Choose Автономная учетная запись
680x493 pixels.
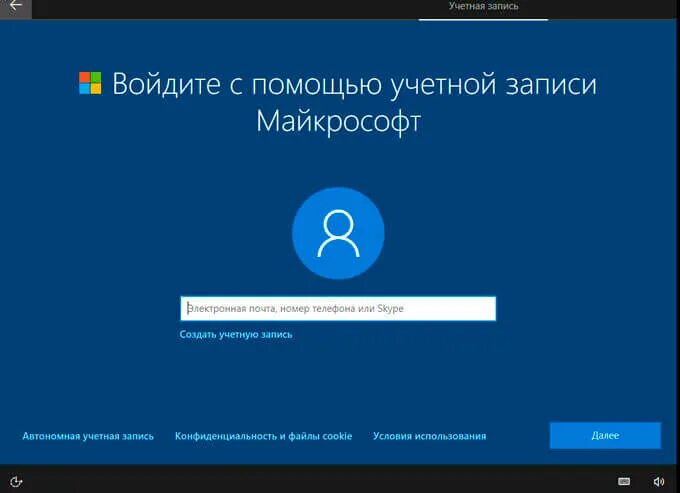(88, 436)
